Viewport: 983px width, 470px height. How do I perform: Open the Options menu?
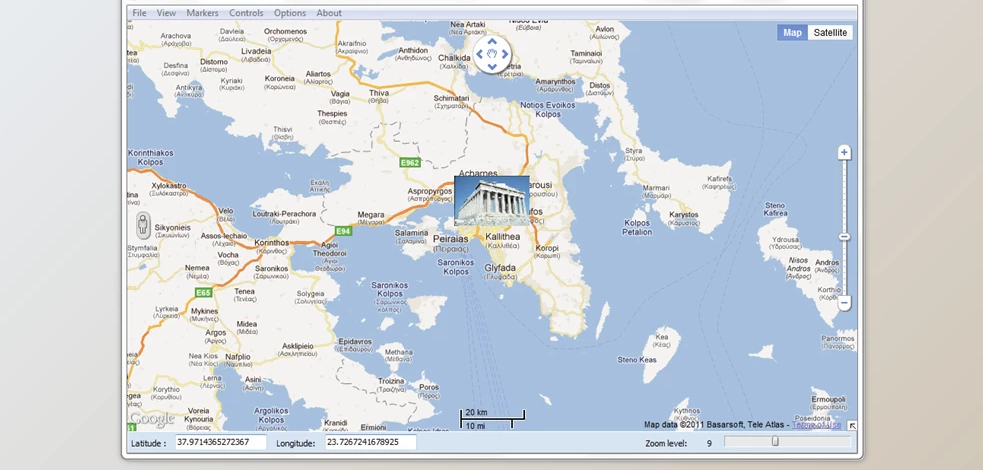coord(290,13)
